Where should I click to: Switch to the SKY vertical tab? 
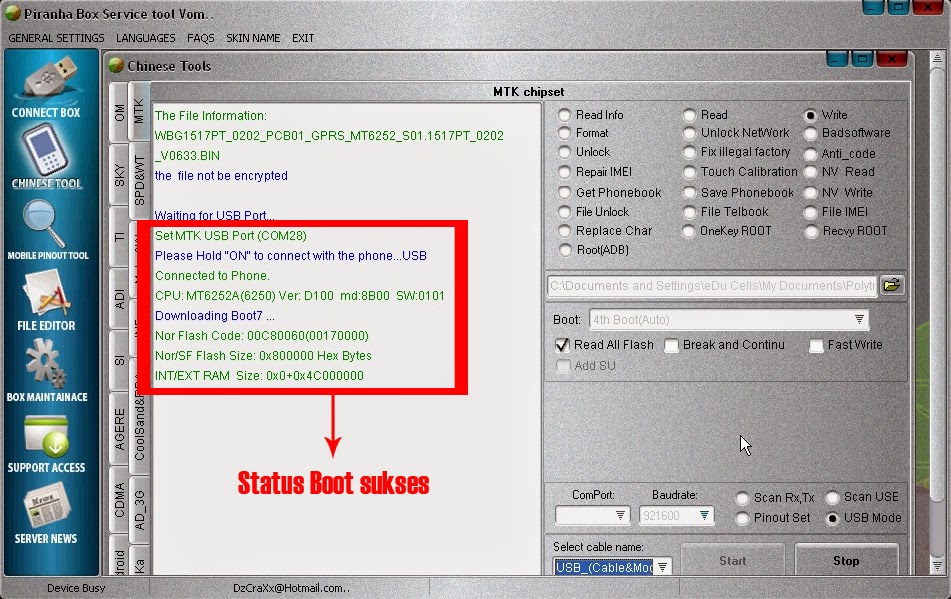coord(119,175)
